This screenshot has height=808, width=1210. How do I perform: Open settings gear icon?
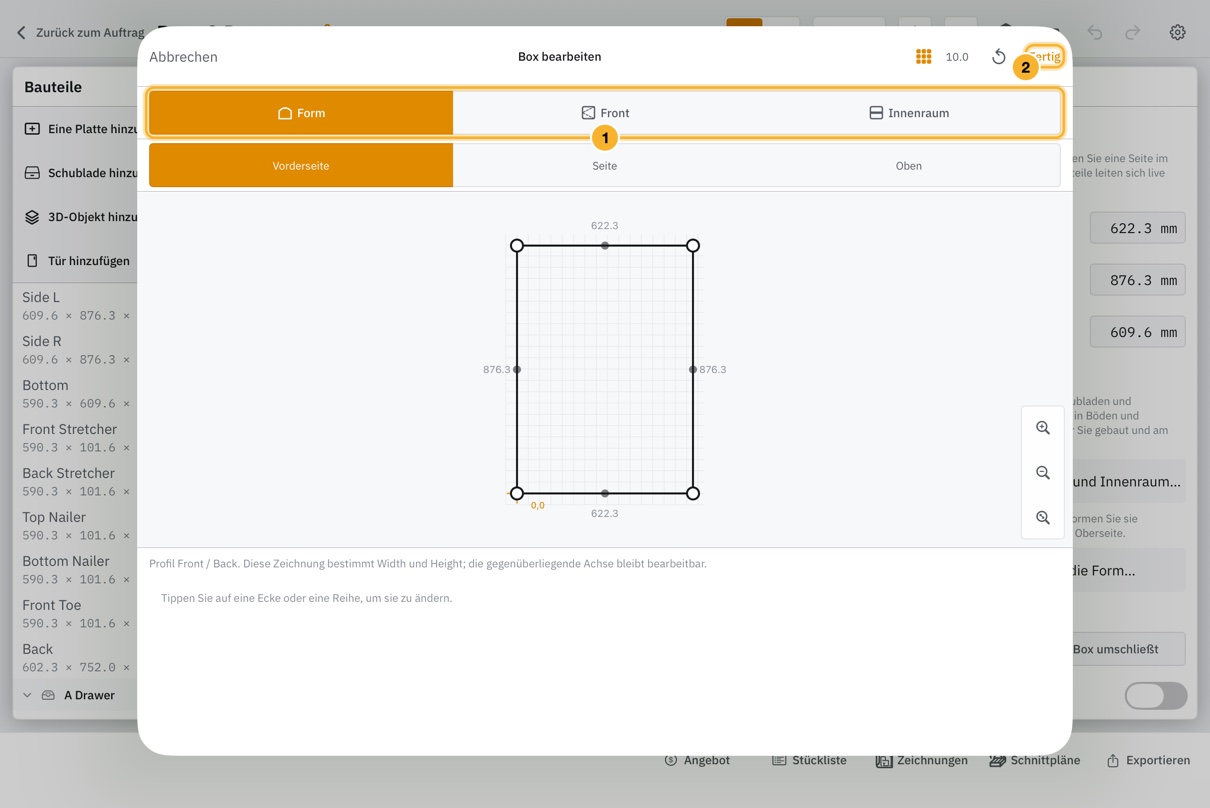[x=1178, y=32]
